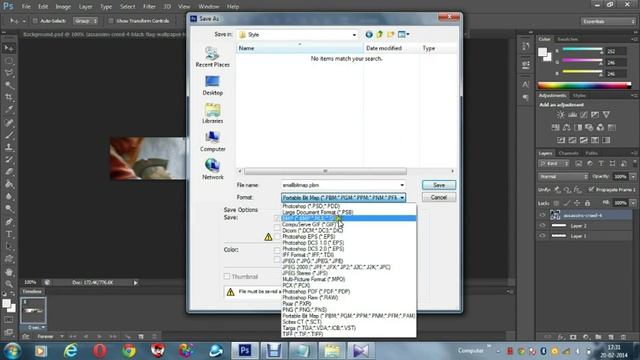Click the Save button

(x=439, y=185)
